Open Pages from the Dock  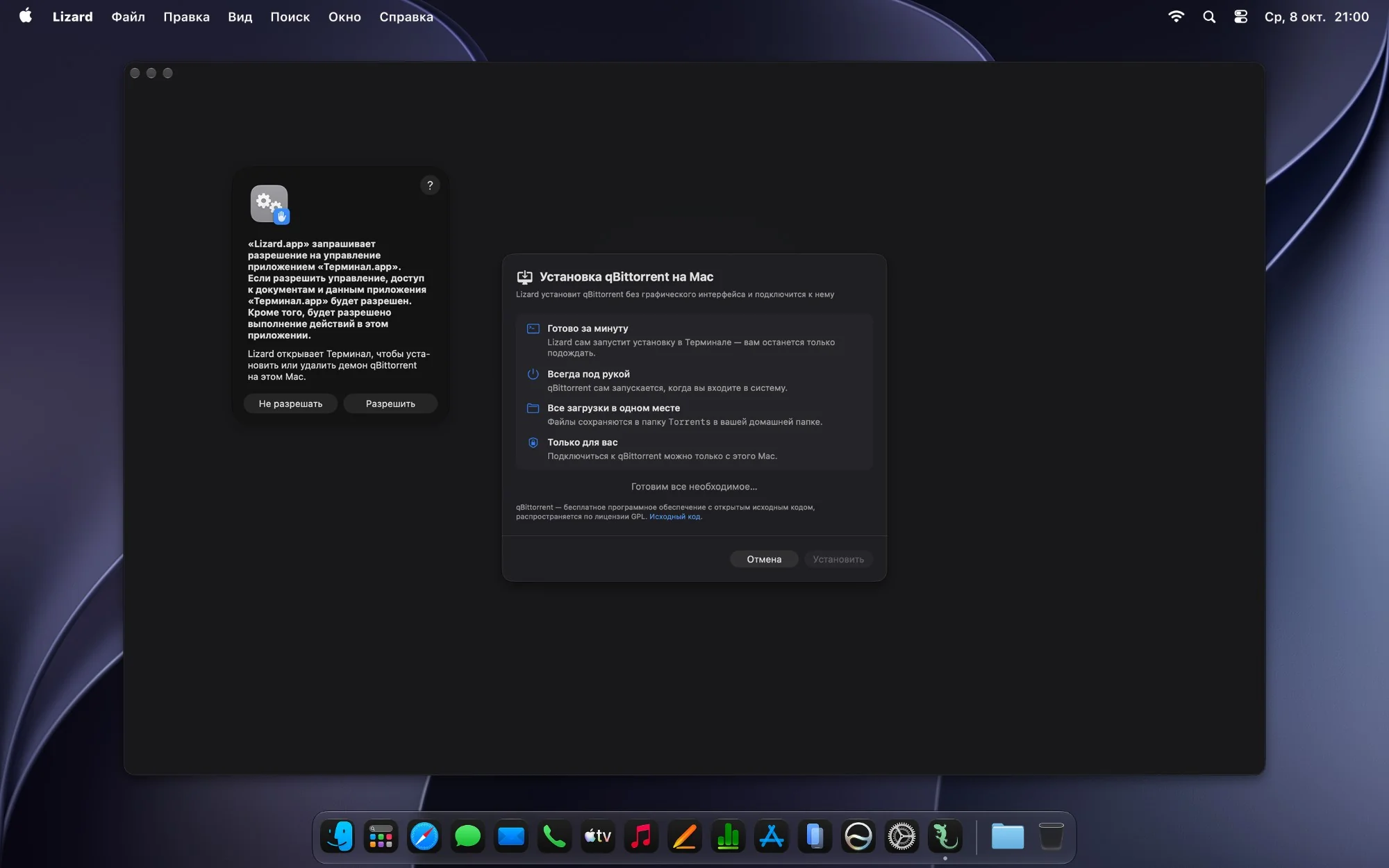click(685, 836)
